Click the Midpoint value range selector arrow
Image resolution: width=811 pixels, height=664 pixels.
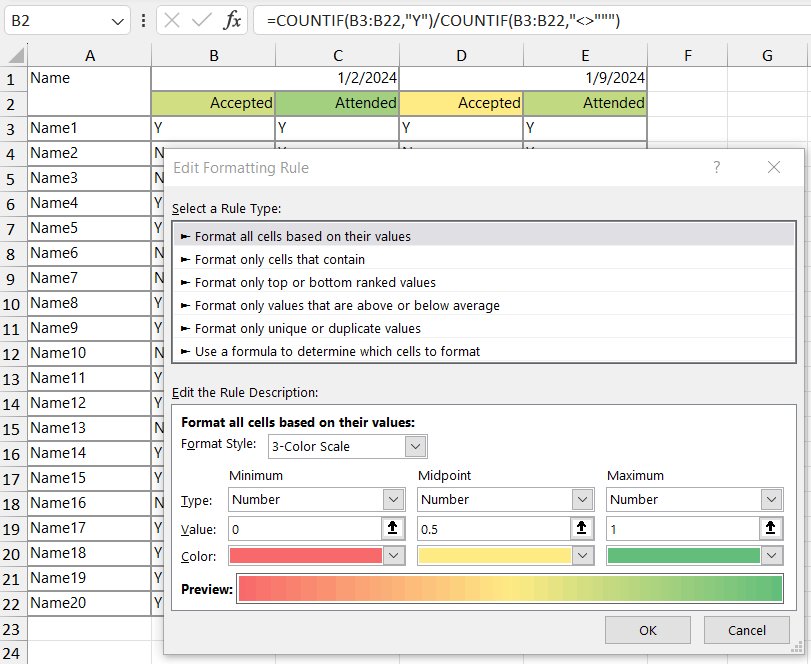pos(581,528)
